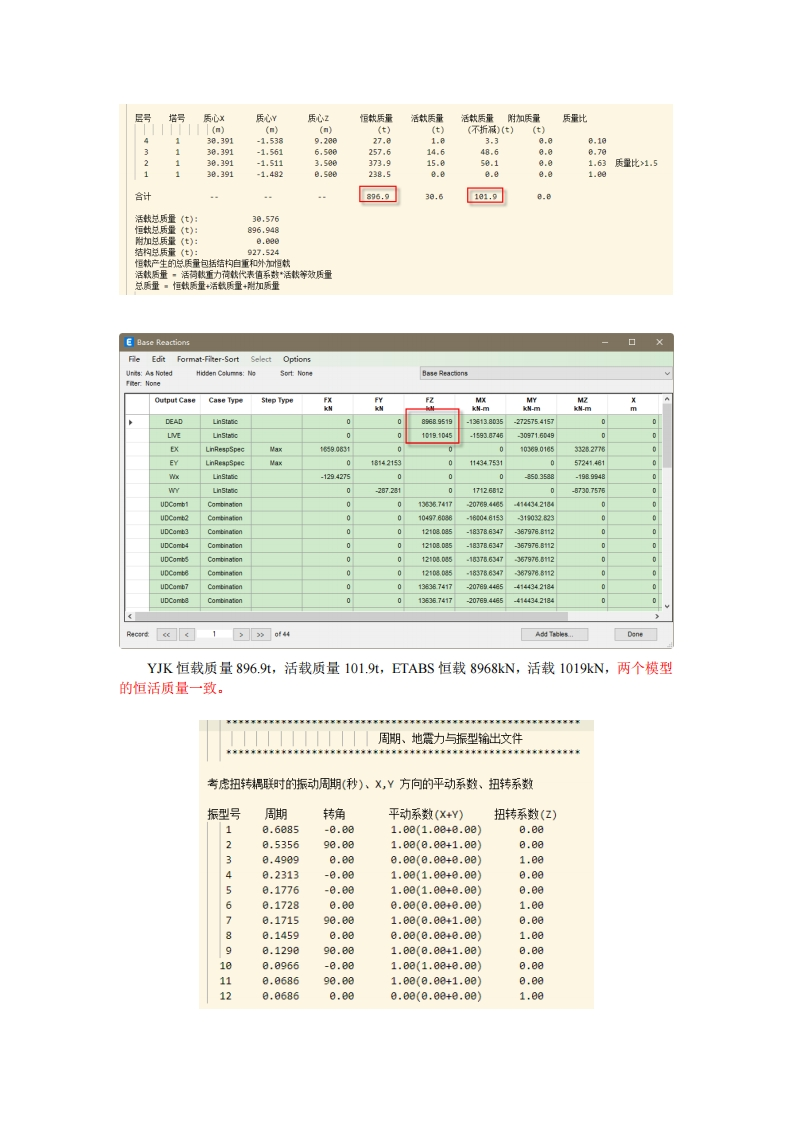Viewport: 793px width, 1122px height.
Task: Click the MZ value 57241.461
Action: tap(590, 463)
